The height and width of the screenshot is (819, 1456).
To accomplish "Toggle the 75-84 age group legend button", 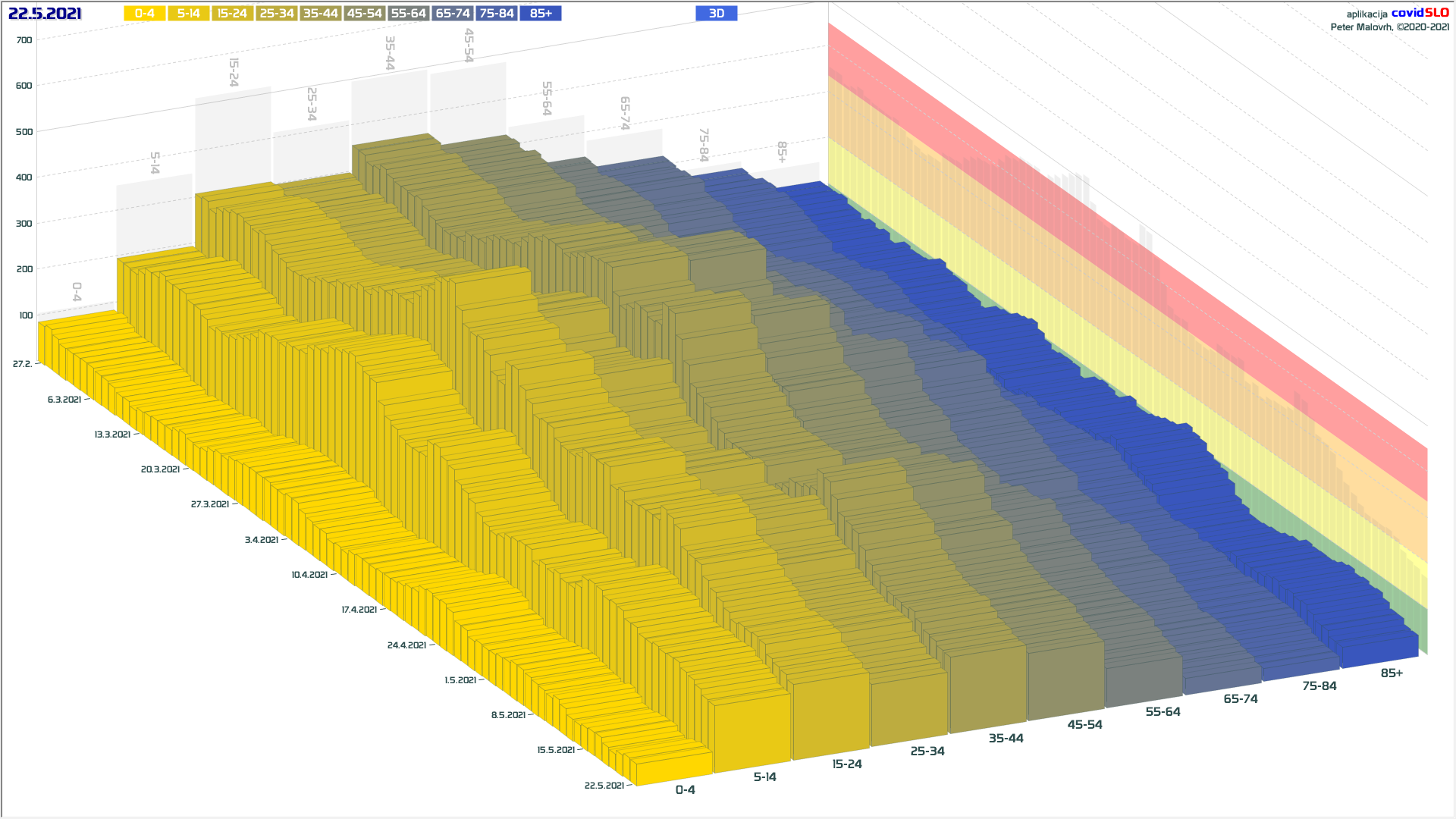I will click(x=497, y=14).
